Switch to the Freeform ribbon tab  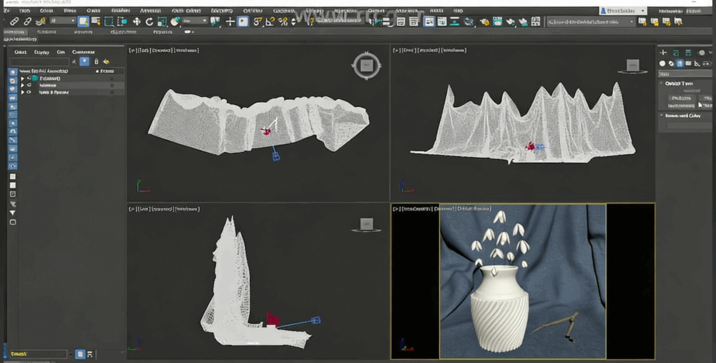[x=47, y=32]
